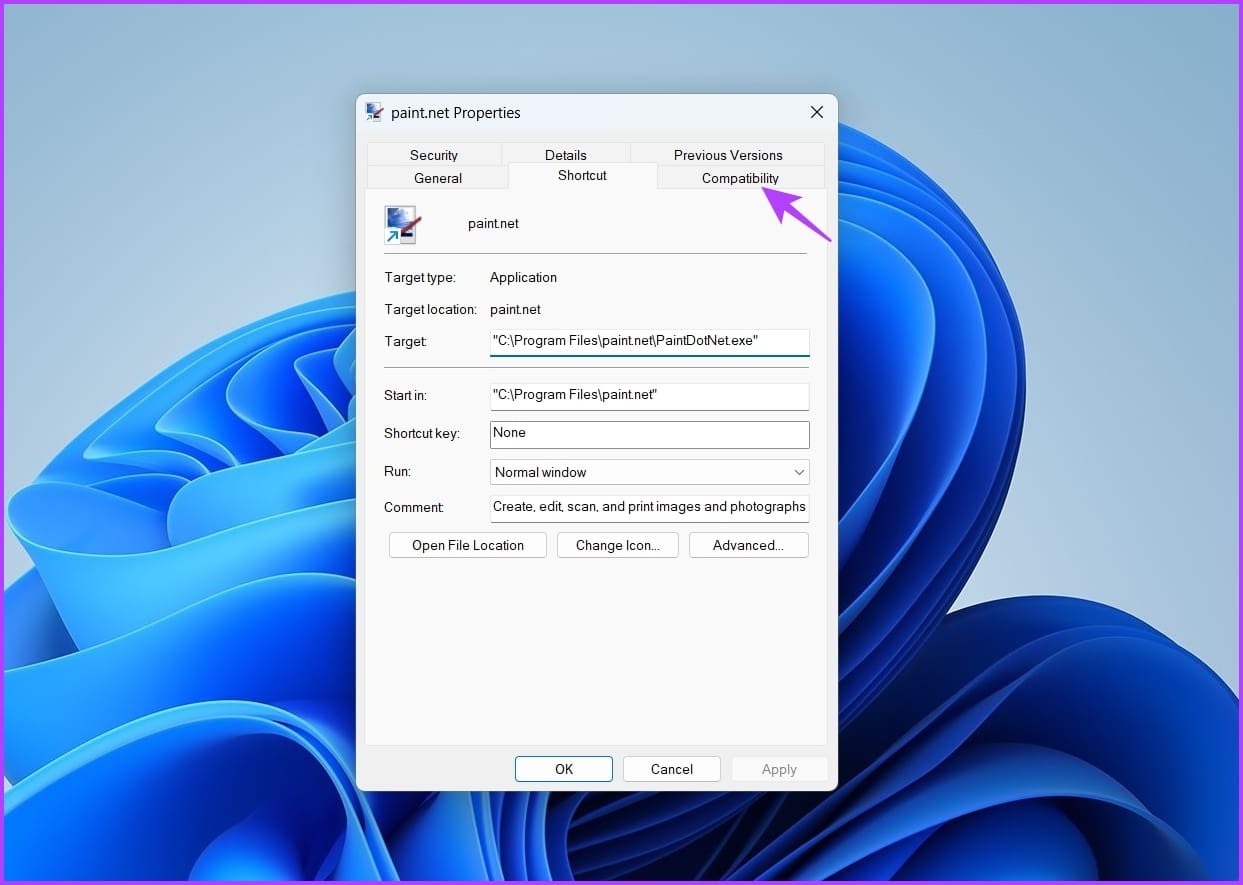1243x885 pixels.
Task: Edit the Comment description field
Action: coord(649,507)
